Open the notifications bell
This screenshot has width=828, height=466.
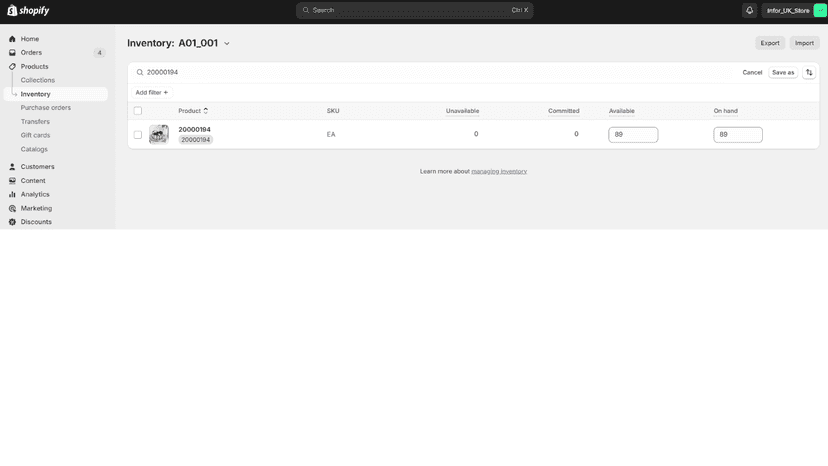pyautogui.click(x=749, y=11)
